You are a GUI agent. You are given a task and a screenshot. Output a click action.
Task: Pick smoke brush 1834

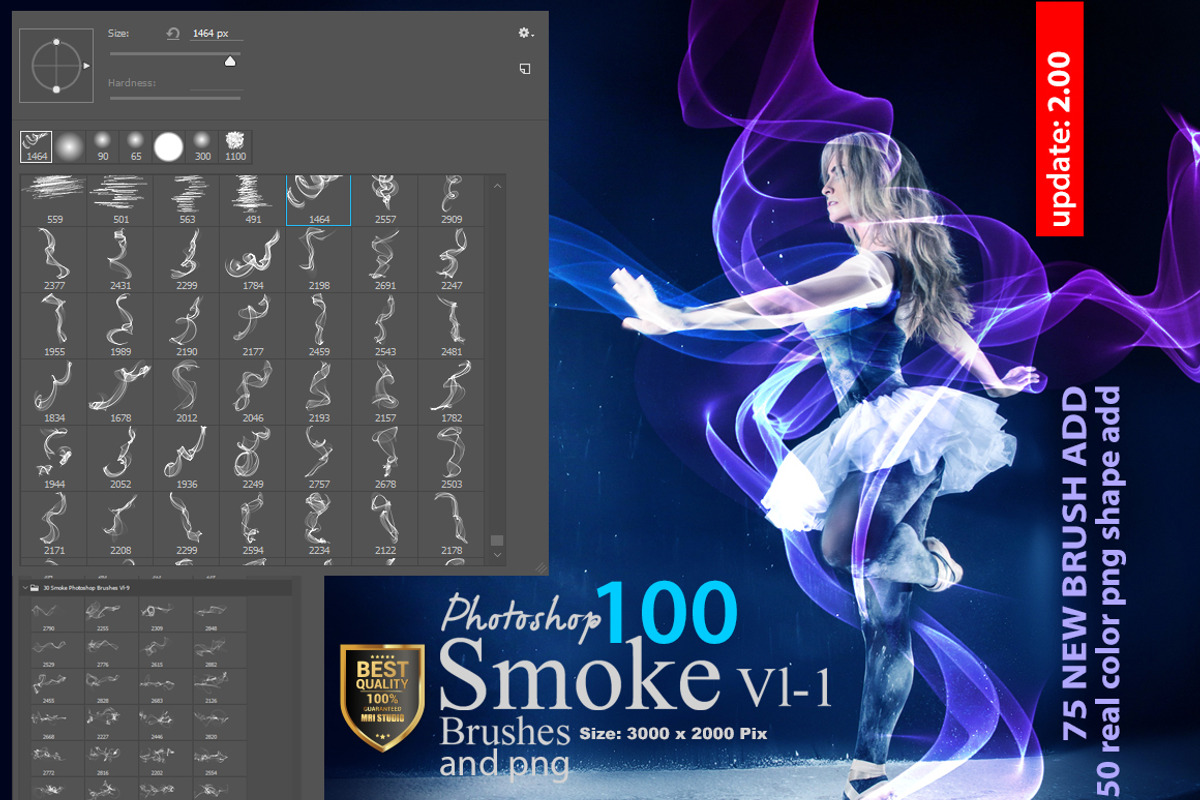54,392
